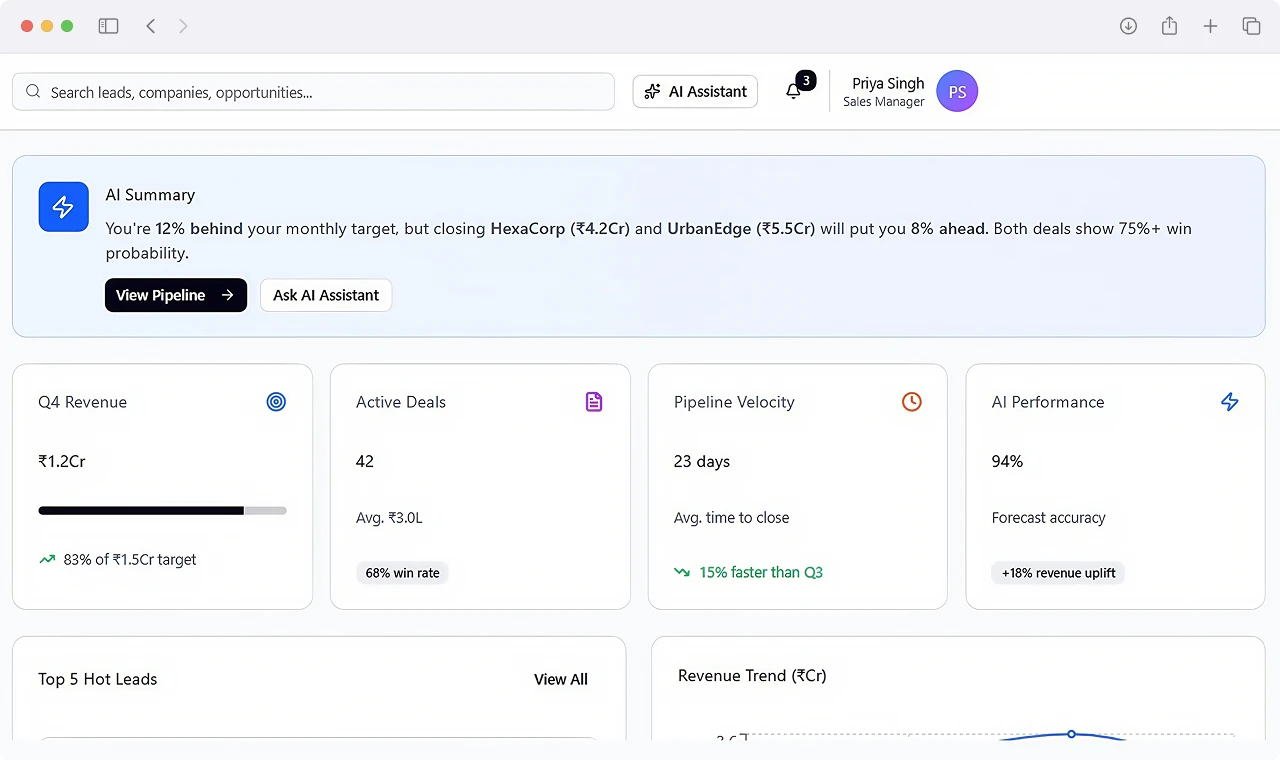Click the Active Deals document icon

point(594,402)
